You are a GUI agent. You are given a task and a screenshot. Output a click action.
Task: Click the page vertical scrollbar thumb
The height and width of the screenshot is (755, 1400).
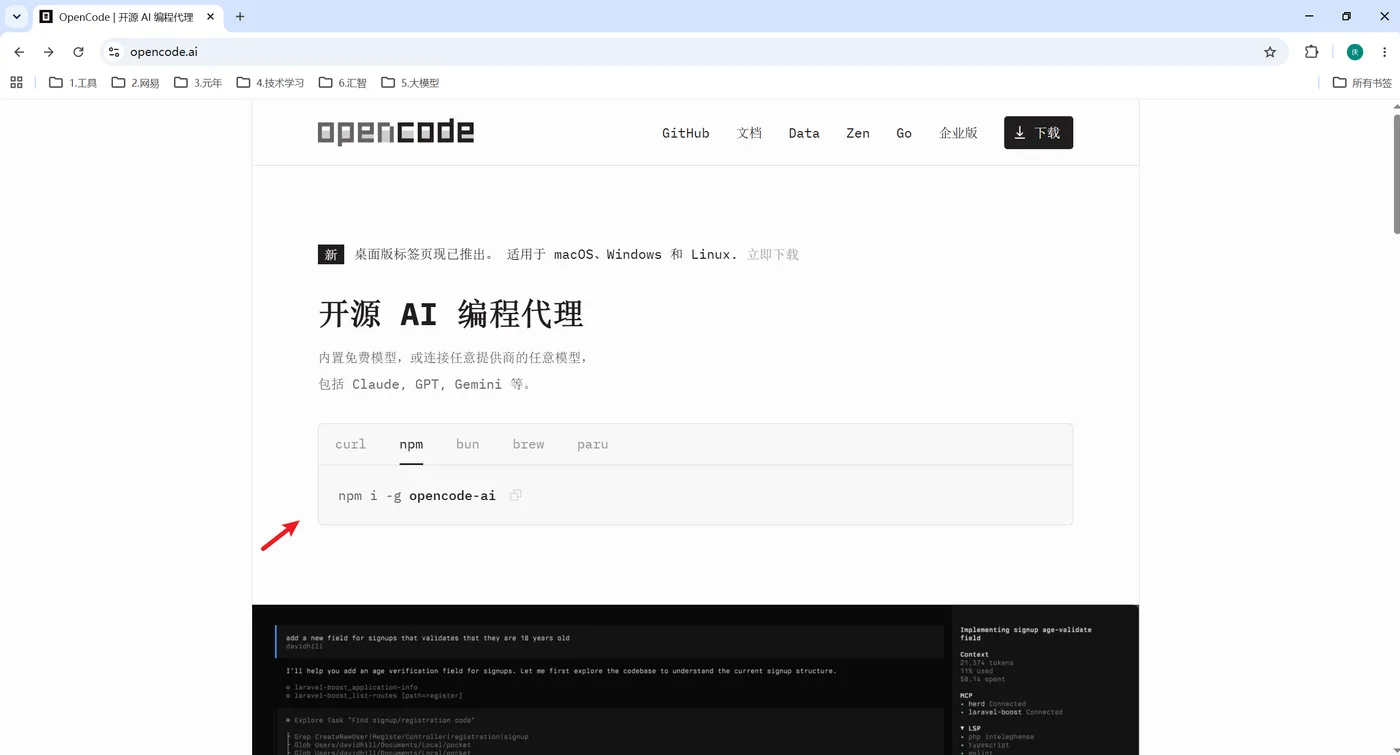pyautogui.click(x=1395, y=173)
